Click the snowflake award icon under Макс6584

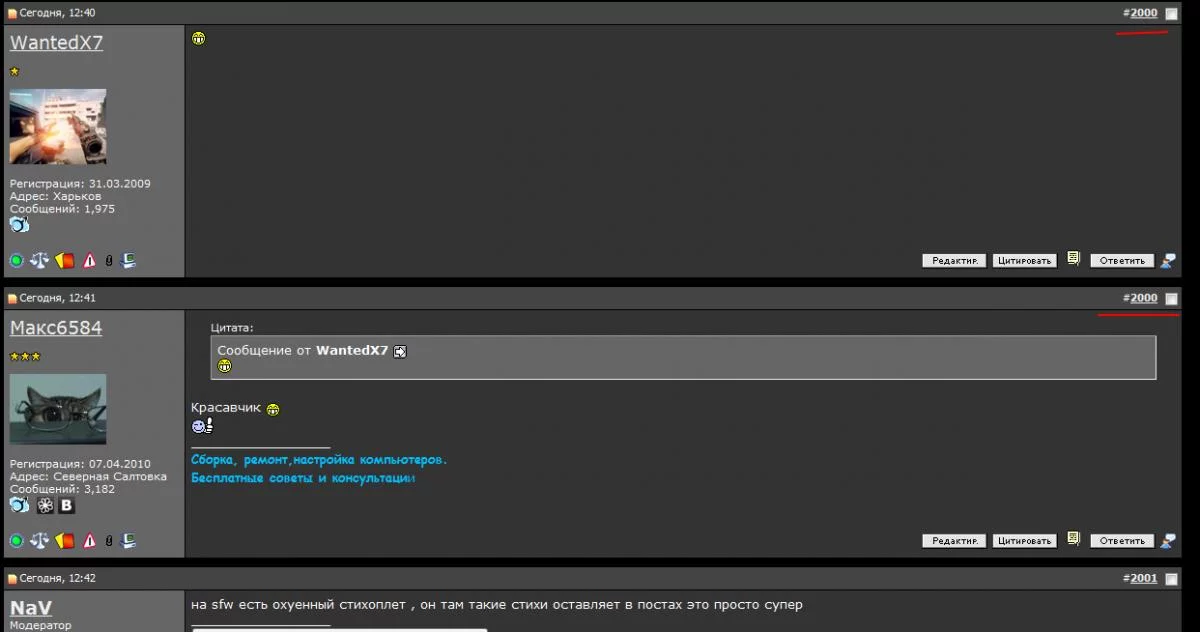44,506
